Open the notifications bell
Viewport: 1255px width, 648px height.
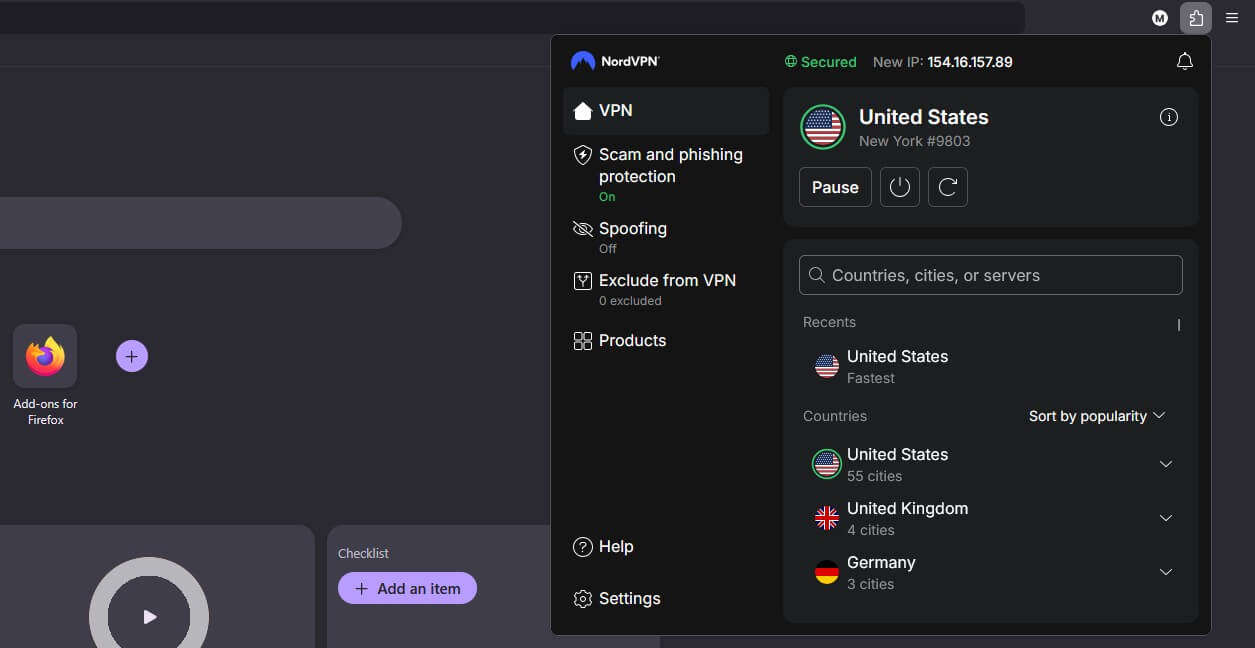[1184, 62]
